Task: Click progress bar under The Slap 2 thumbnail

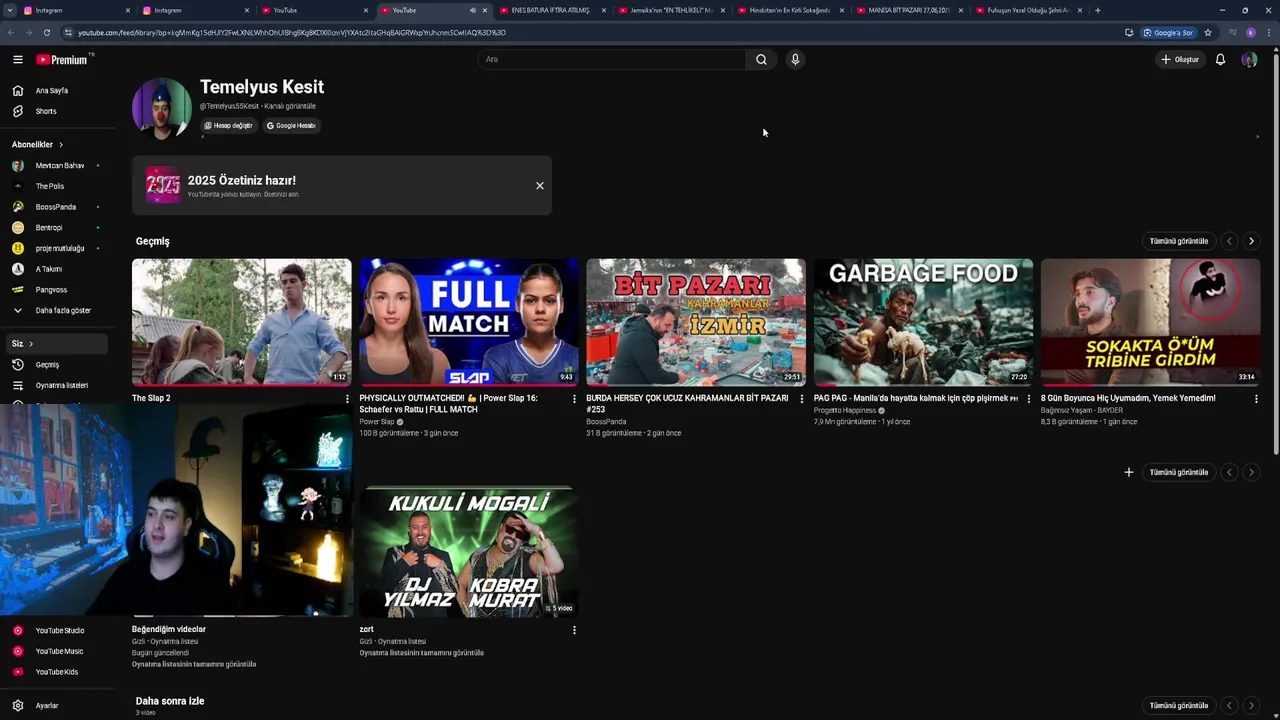Action: [242, 384]
